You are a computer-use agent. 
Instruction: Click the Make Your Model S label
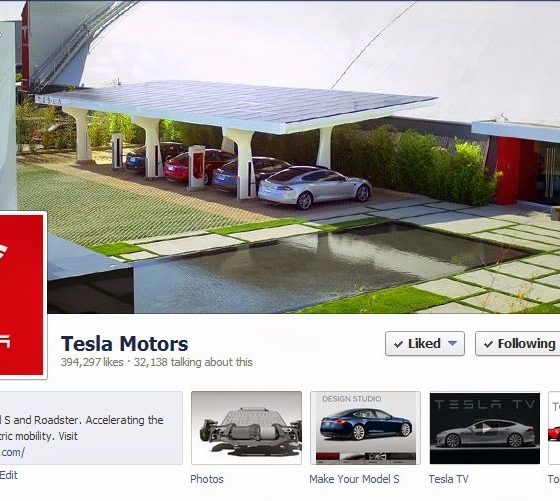point(354,479)
